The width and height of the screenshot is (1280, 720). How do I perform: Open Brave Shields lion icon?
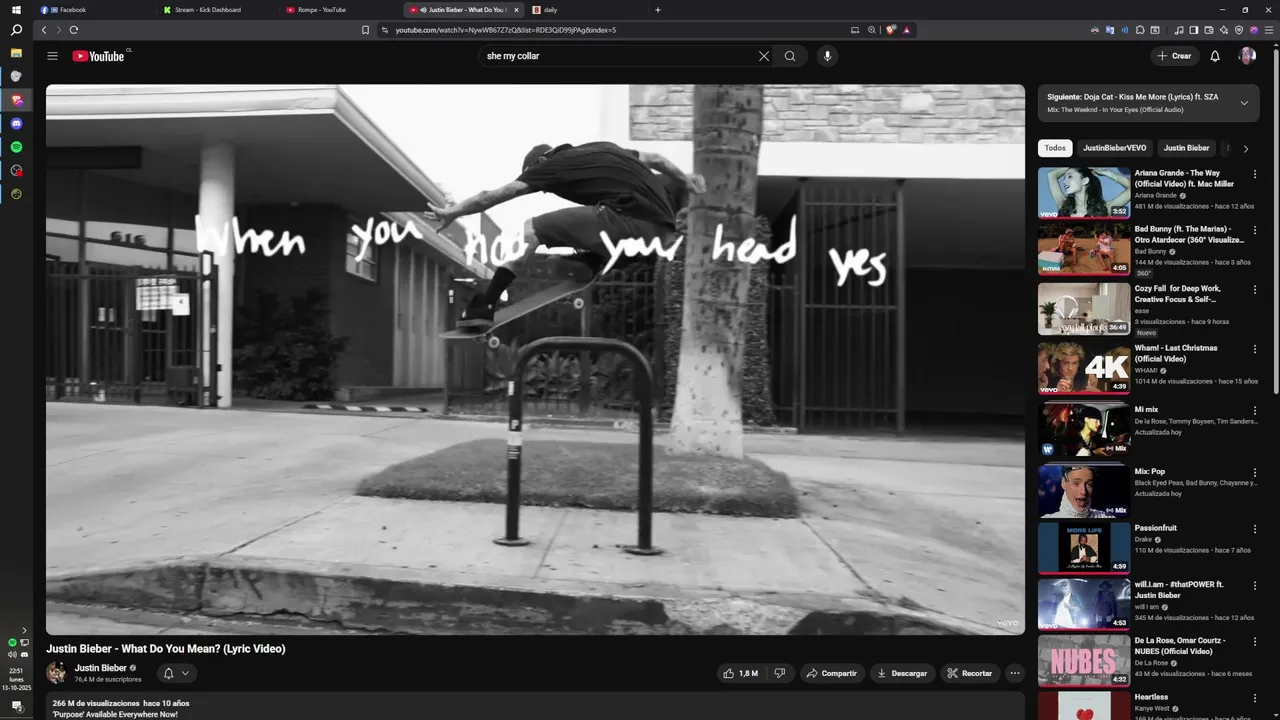[x=891, y=30]
